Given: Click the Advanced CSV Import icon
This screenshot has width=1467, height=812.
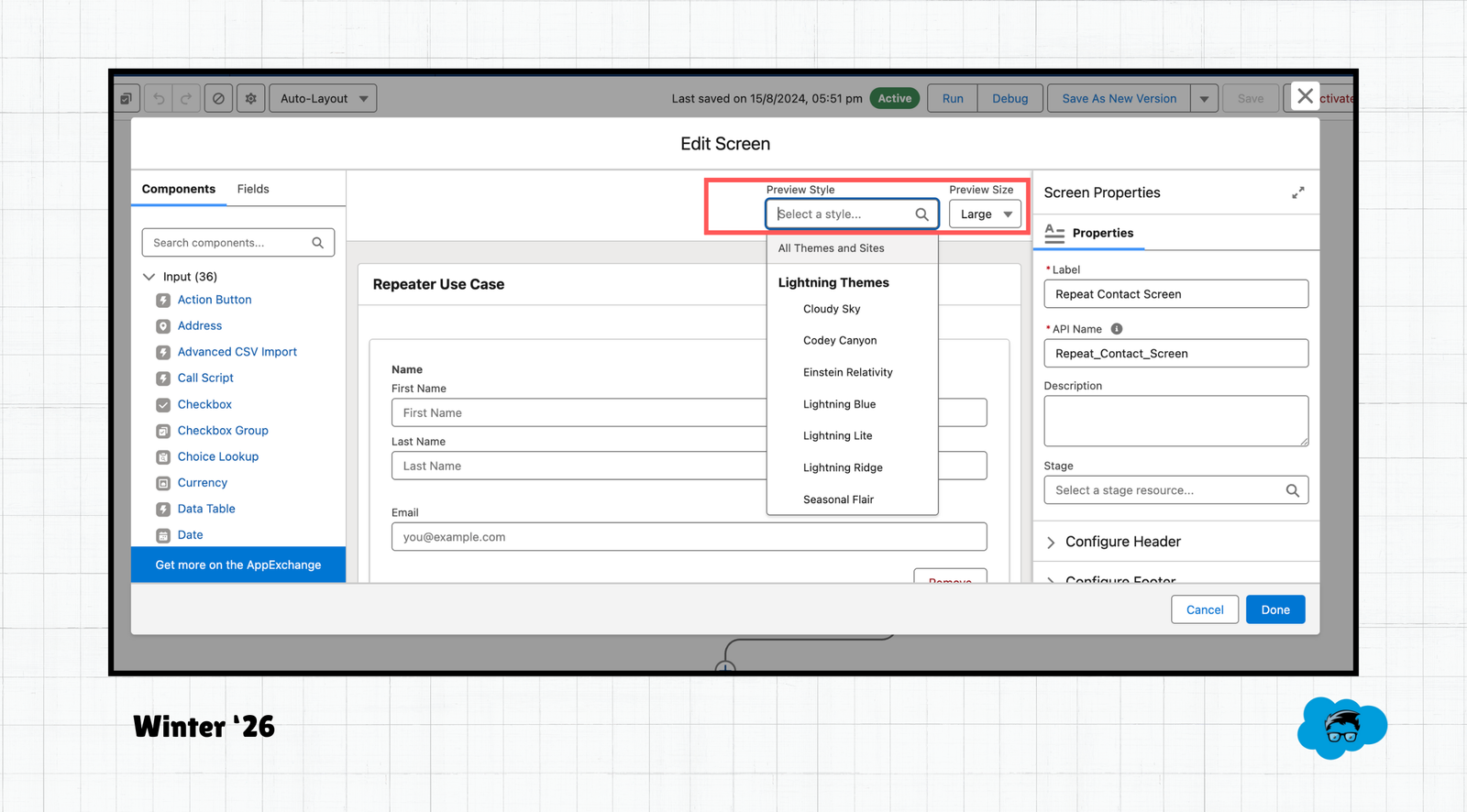Looking at the screenshot, I should pos(163,352).
